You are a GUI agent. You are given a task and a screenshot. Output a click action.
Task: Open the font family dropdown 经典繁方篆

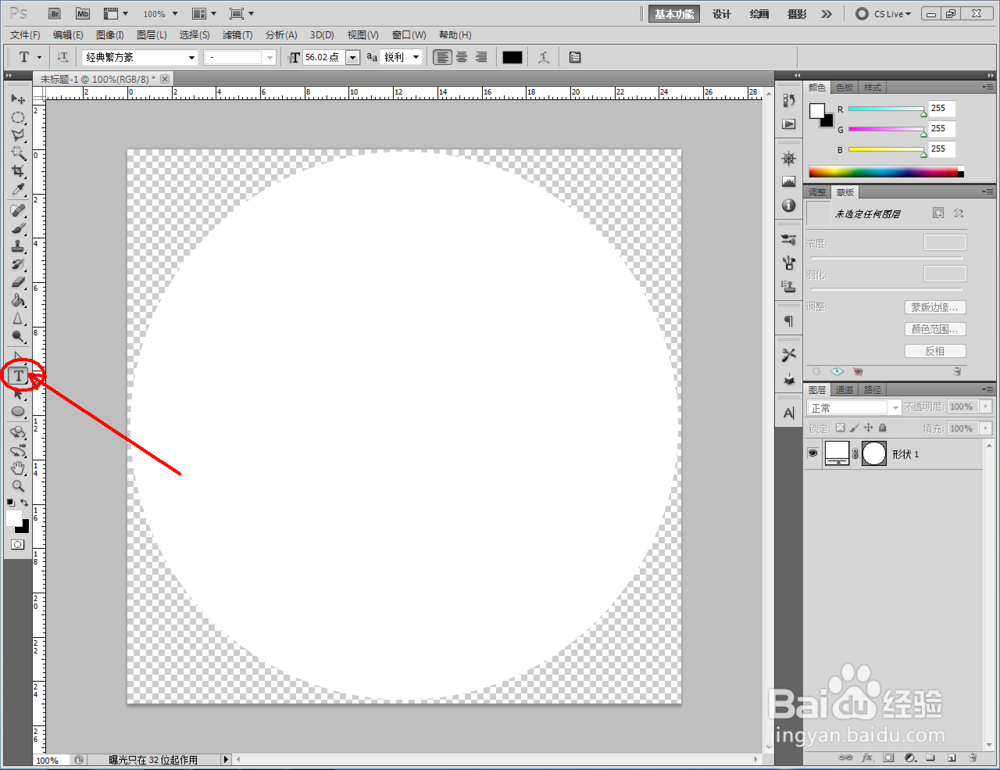[140, 57]
